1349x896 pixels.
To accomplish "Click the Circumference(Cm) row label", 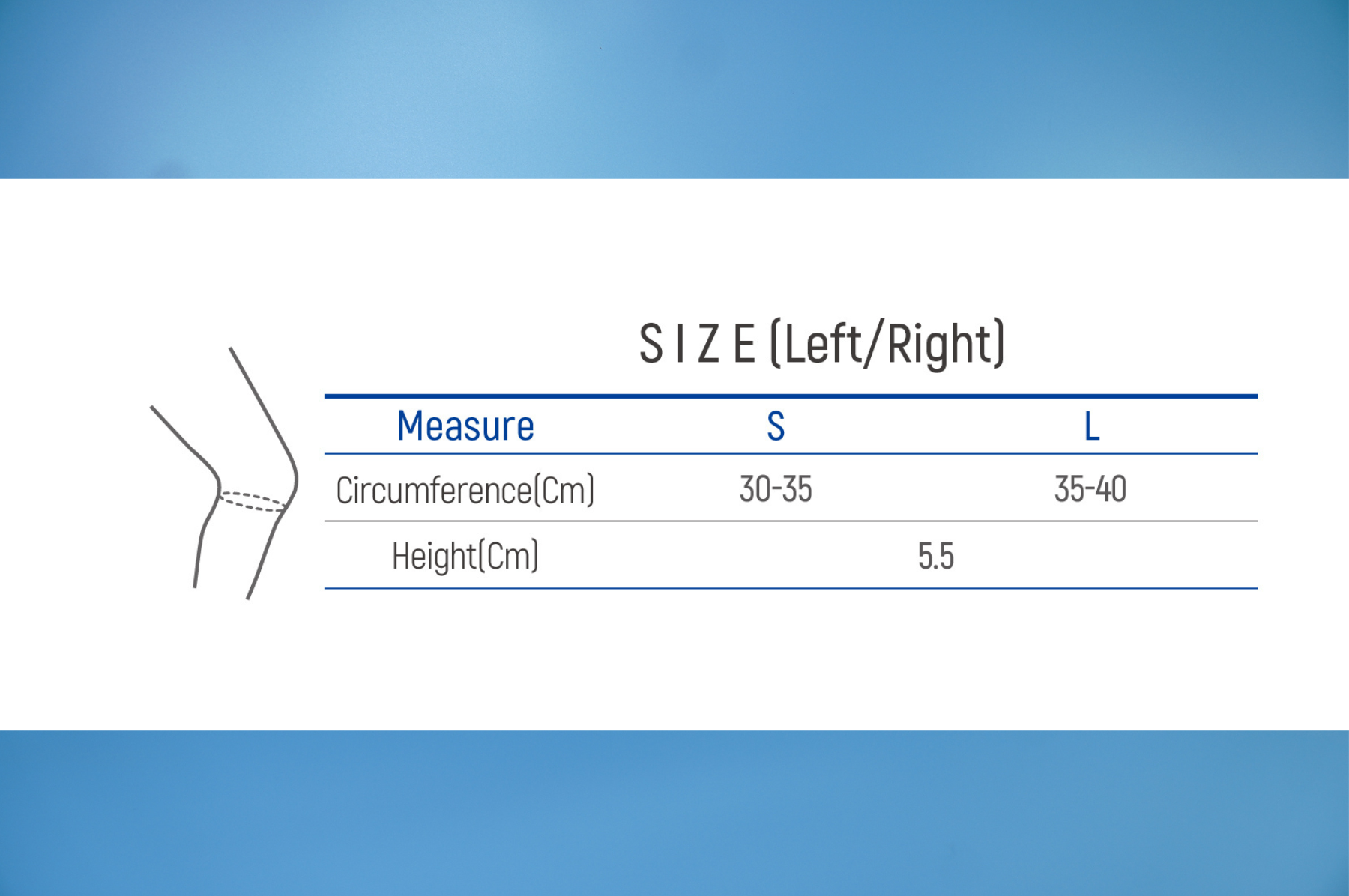I will (x=465, y=491).
